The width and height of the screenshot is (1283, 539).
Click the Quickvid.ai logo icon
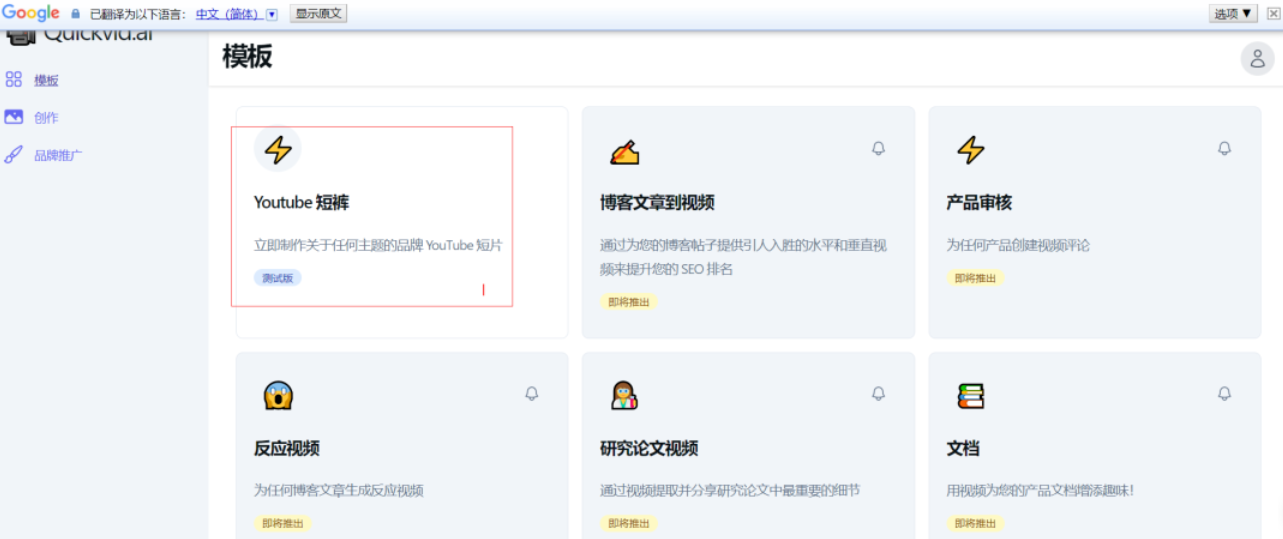coord(21,38)
